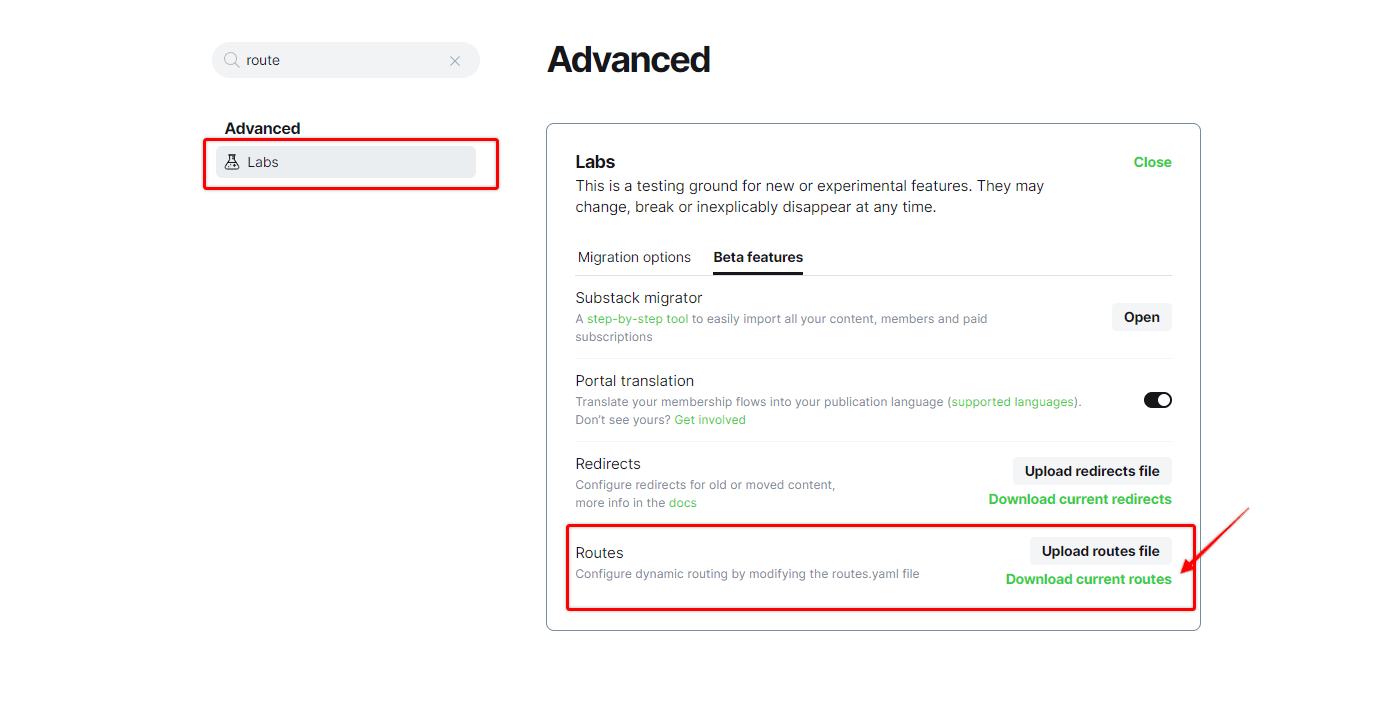
Task: Toggle the Portal translation switch
Action: (1157, 400)
